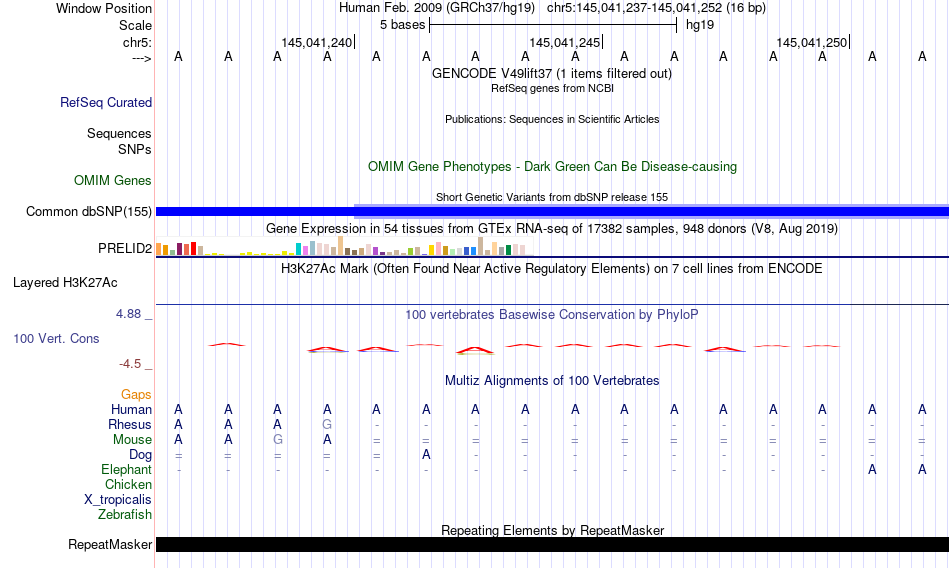Click the RefSeq Curated track label
The image size is (950, 568).
tap(105, 102)
